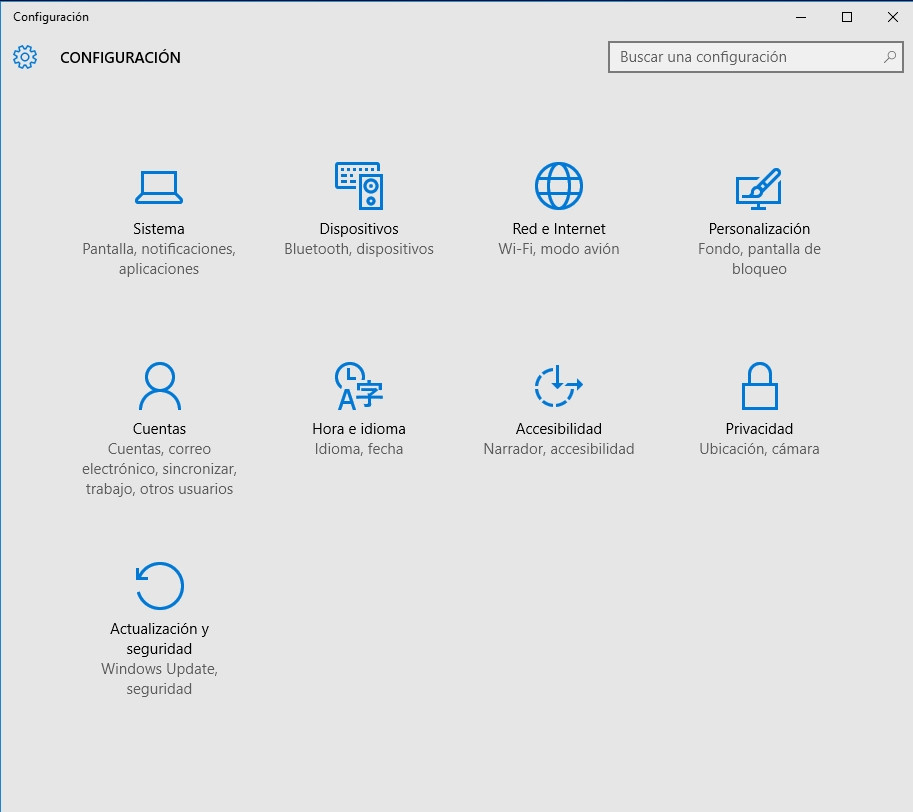Open Dispositivos via keyboard and speaker icon
Image resolution: width=913 pixels, height=812 pixels.
click(359, 186)
